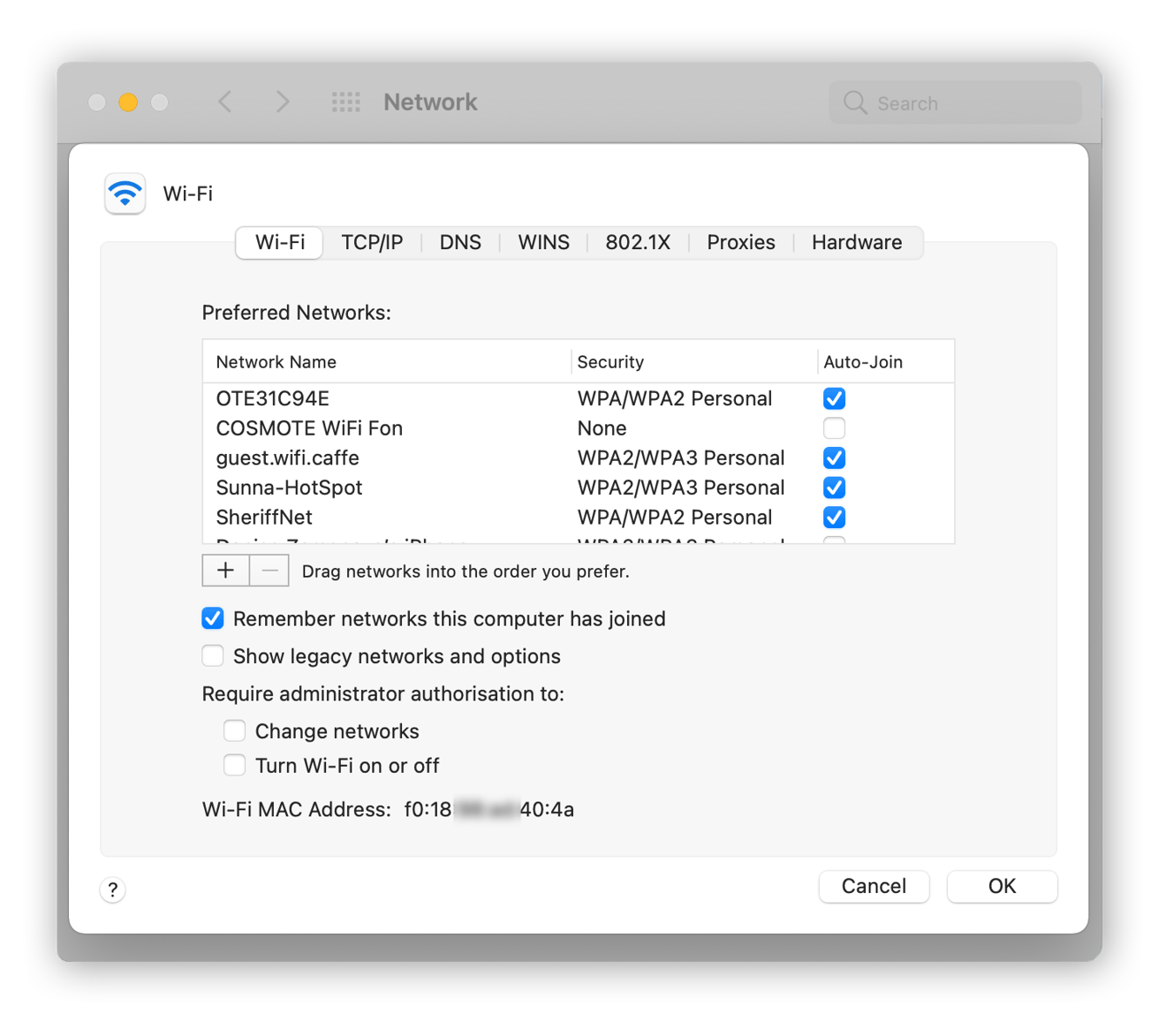Click the search magnifying glass icon
This screenshot has width=1166, height=1036.
(x=854, y=103)
